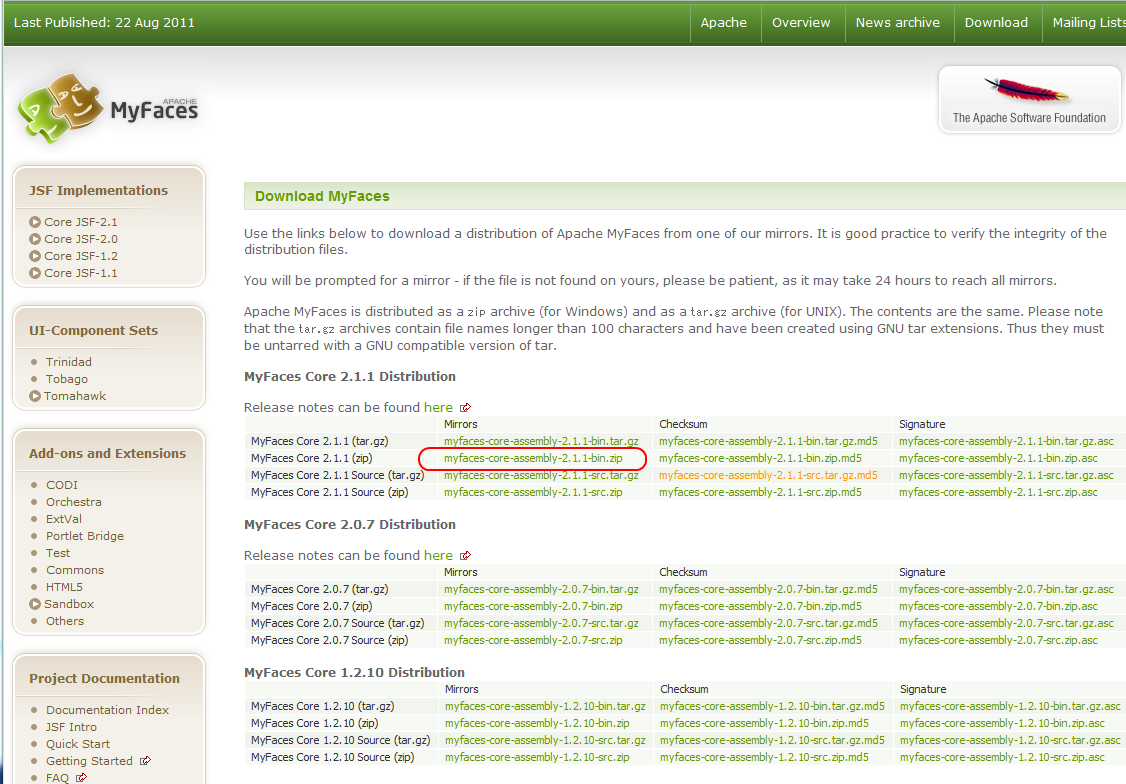1126x784 pixels.
Task: Open myfaces-core-assembly-2.1.1-bin.zip.asc signature
Action: (x=998, y=458)
